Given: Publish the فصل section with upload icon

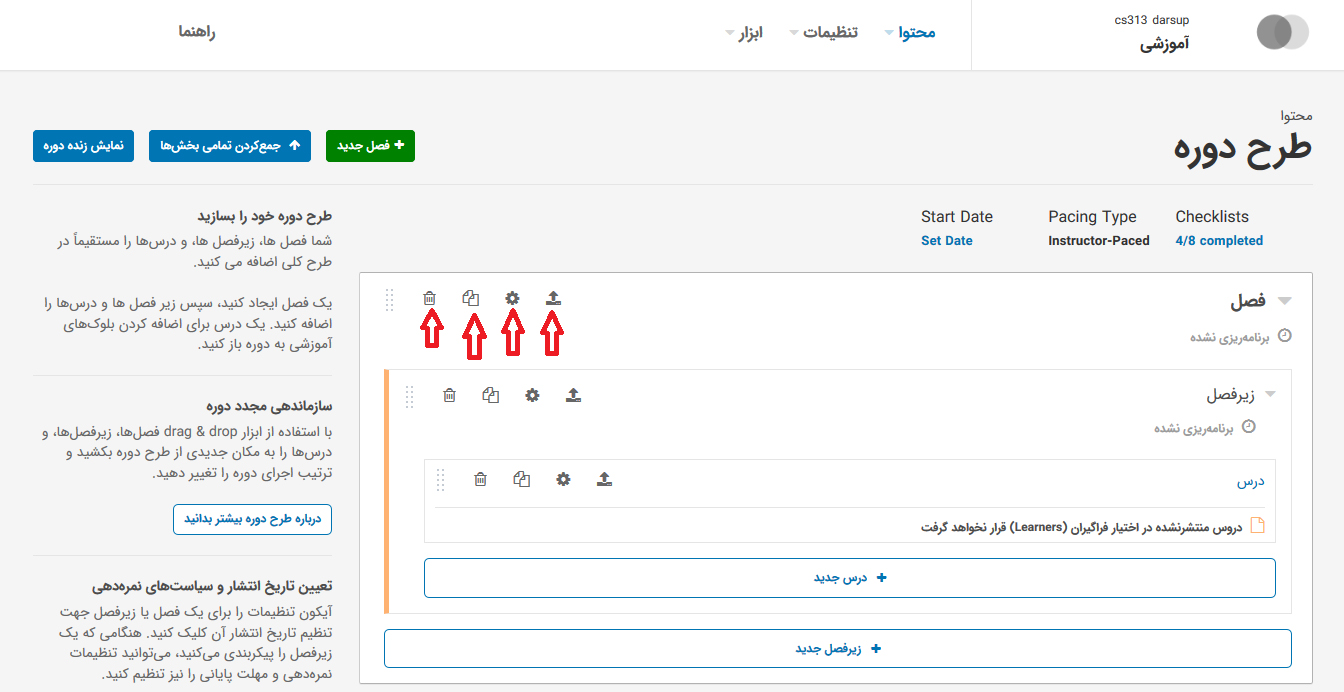Looking at the screenshot, I should point(553,298).
